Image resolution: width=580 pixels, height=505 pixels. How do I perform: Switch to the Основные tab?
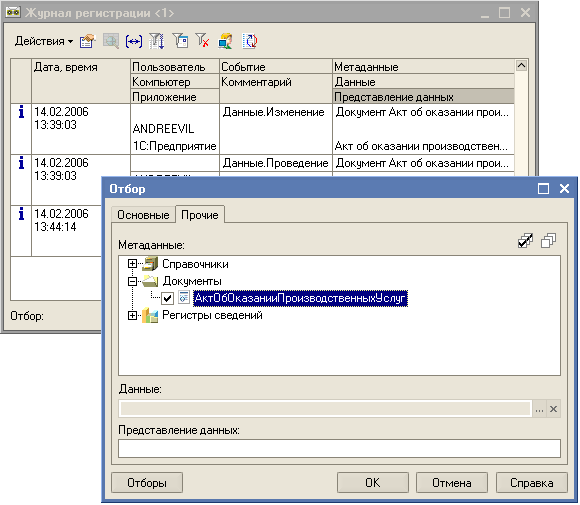[143, 215]
